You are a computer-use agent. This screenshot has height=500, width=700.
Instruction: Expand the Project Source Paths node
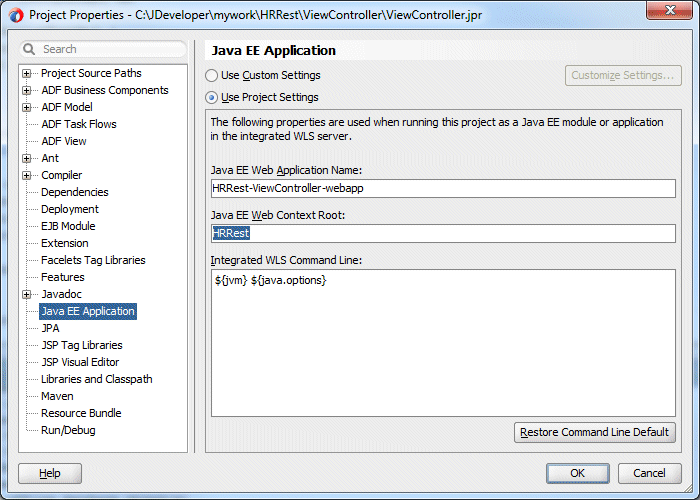pyautogui.click(x=27, y=73)
